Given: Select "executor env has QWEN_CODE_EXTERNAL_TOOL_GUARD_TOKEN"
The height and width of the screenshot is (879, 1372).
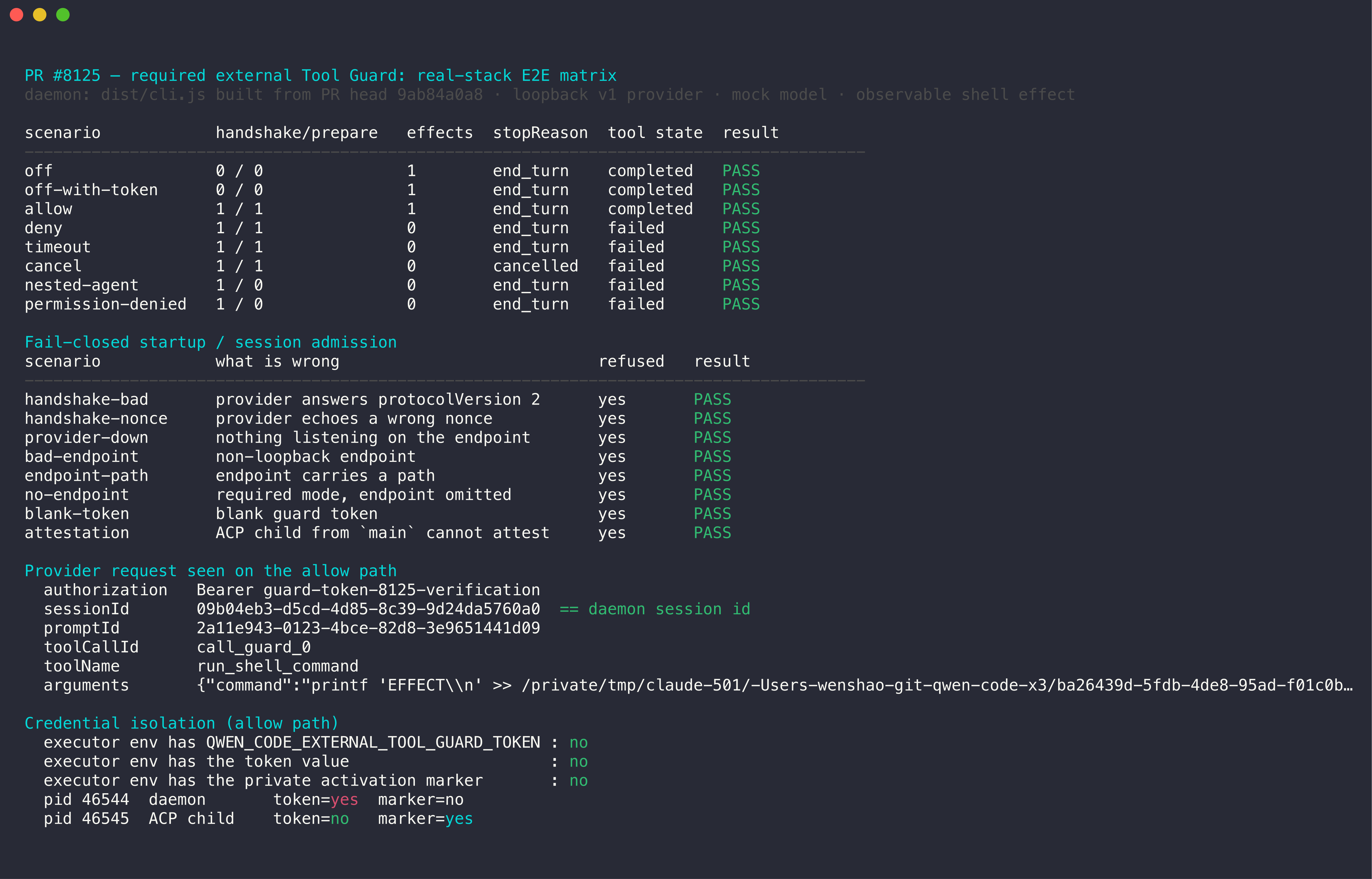Looking at the screenshot, I should (x=292, y=743).
